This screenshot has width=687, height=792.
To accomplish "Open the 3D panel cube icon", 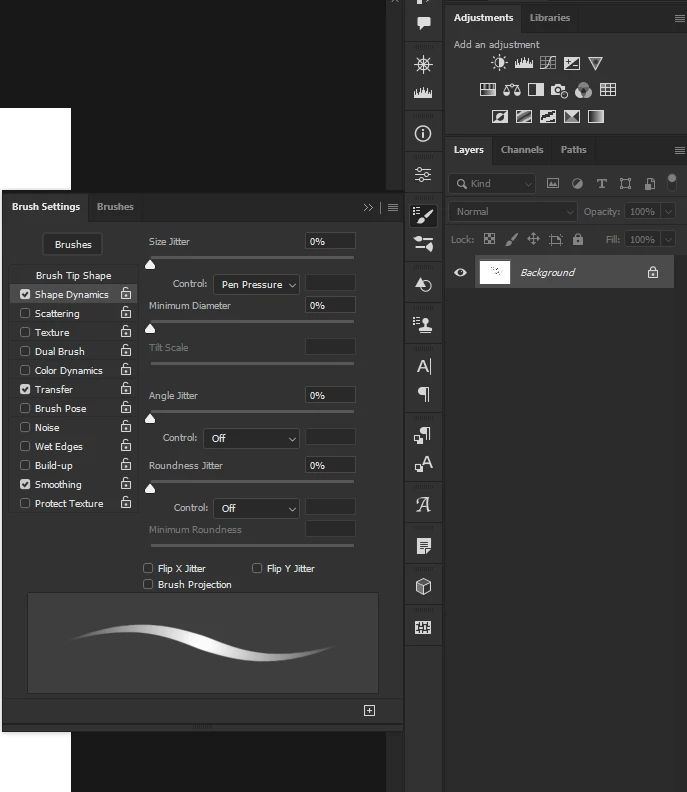I will (423, 586).
